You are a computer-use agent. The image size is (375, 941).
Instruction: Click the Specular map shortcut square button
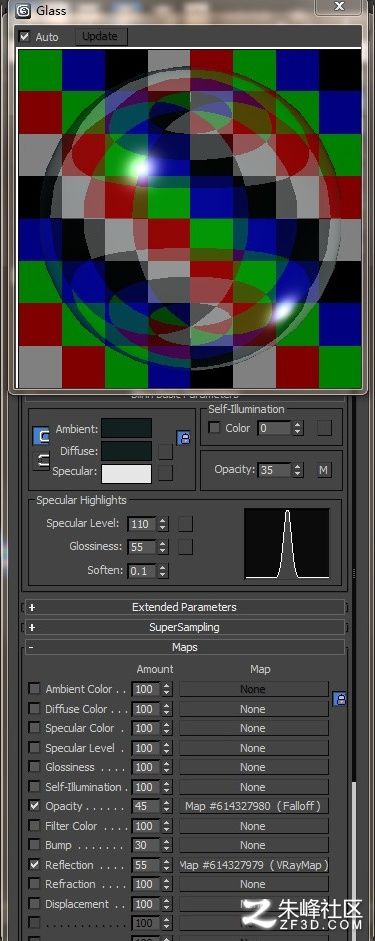coord(166,473)
